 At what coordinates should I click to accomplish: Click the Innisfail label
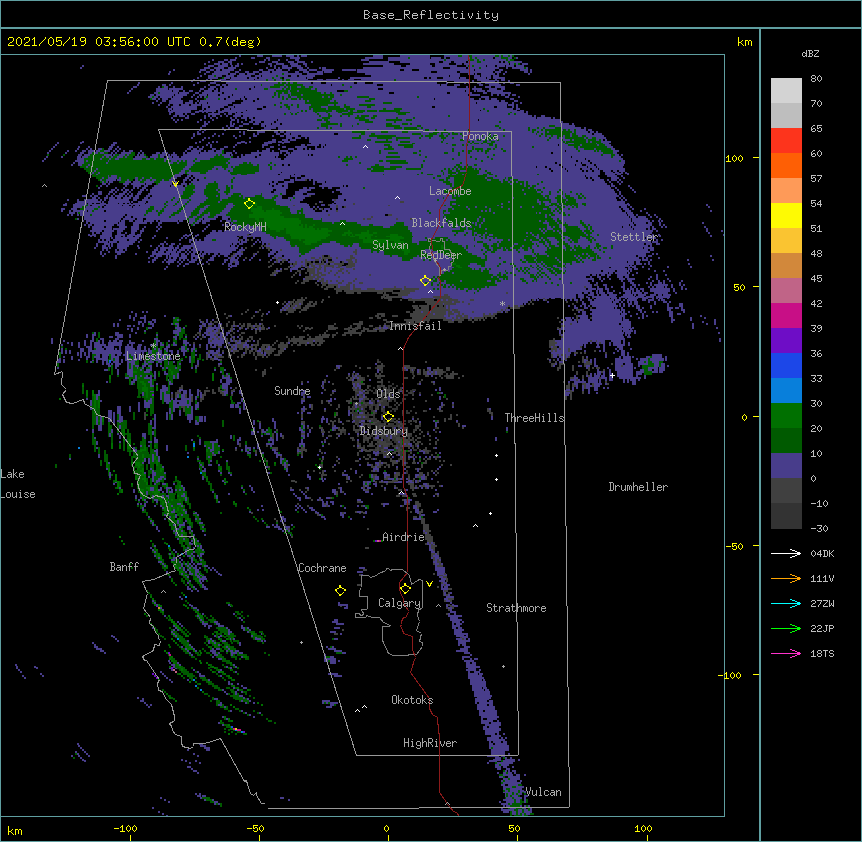[x=415, y=326]
